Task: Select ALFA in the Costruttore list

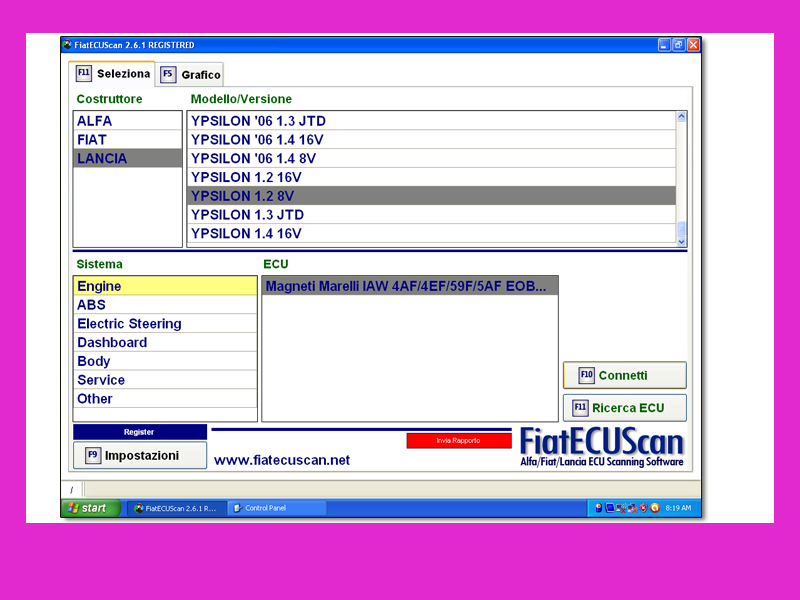Action: (95, 121)
